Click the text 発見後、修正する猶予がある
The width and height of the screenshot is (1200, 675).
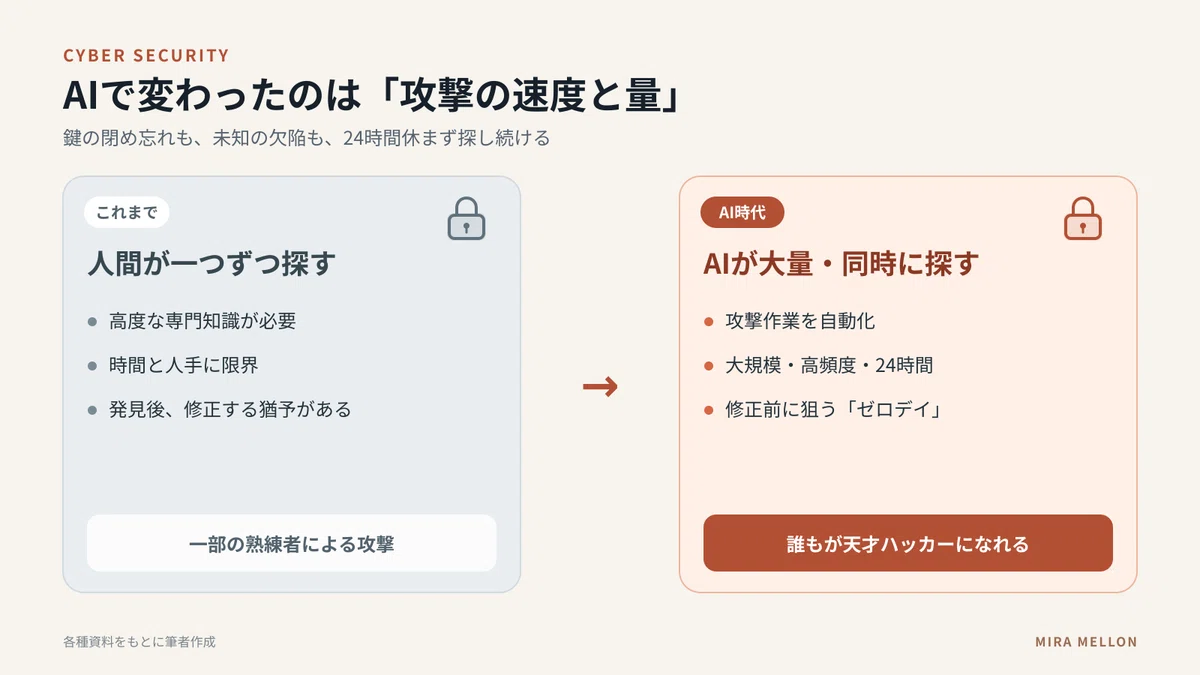[230, 409]
